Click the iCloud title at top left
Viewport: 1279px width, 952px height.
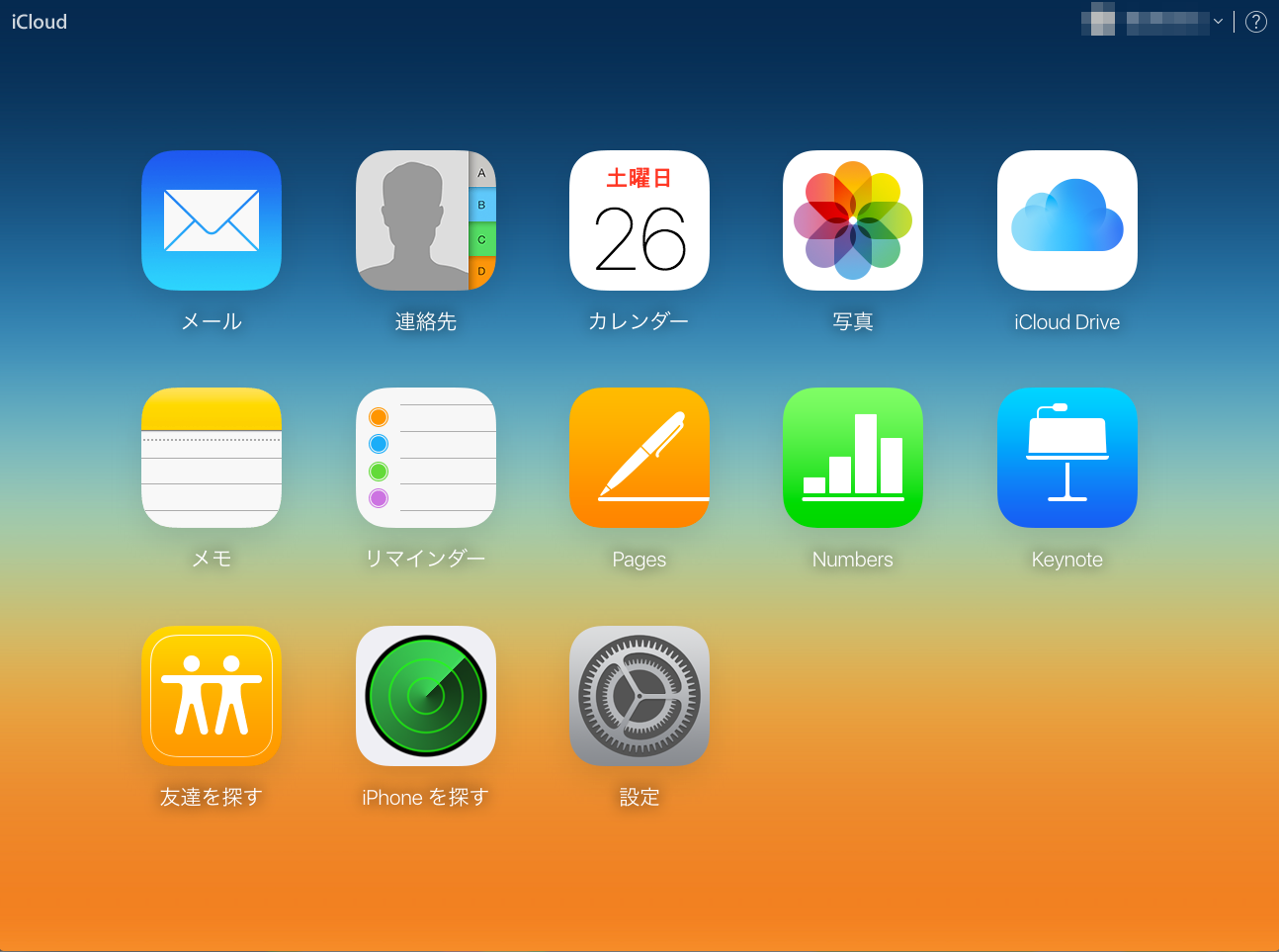[x=40, y=22]
